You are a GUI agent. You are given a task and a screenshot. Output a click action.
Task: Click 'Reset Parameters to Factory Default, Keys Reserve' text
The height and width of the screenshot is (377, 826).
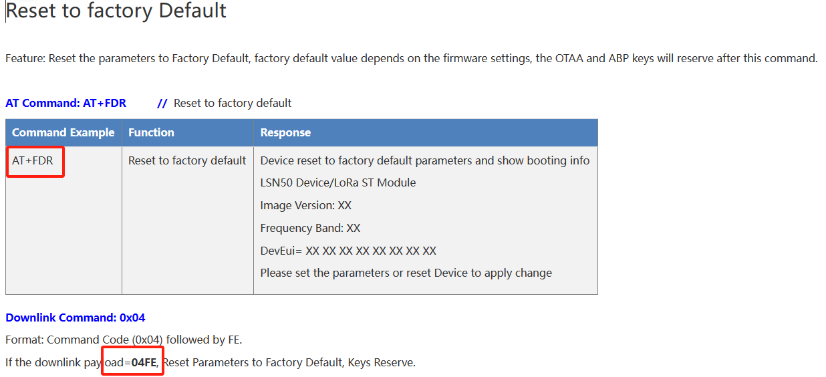pyautogui.click(x=289, y=362)
